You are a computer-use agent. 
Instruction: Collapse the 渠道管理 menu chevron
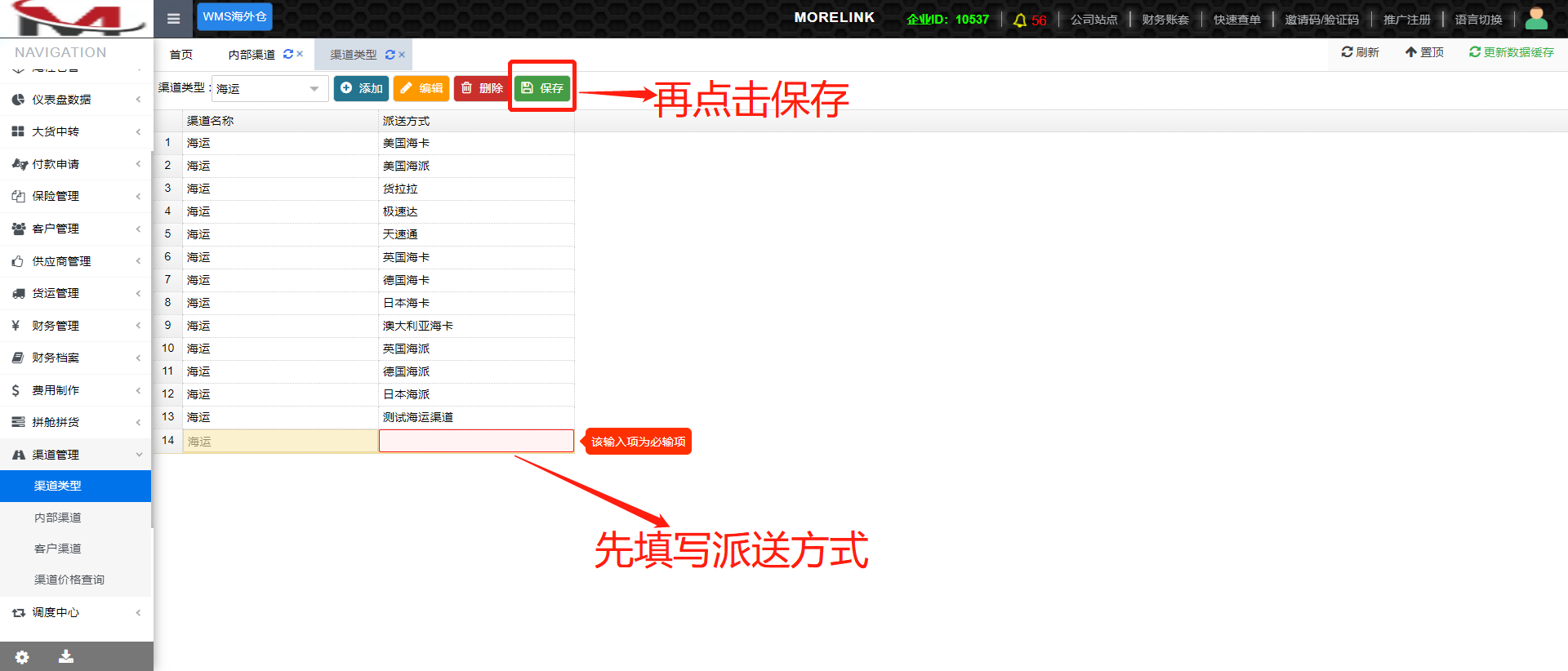point(139,455)
